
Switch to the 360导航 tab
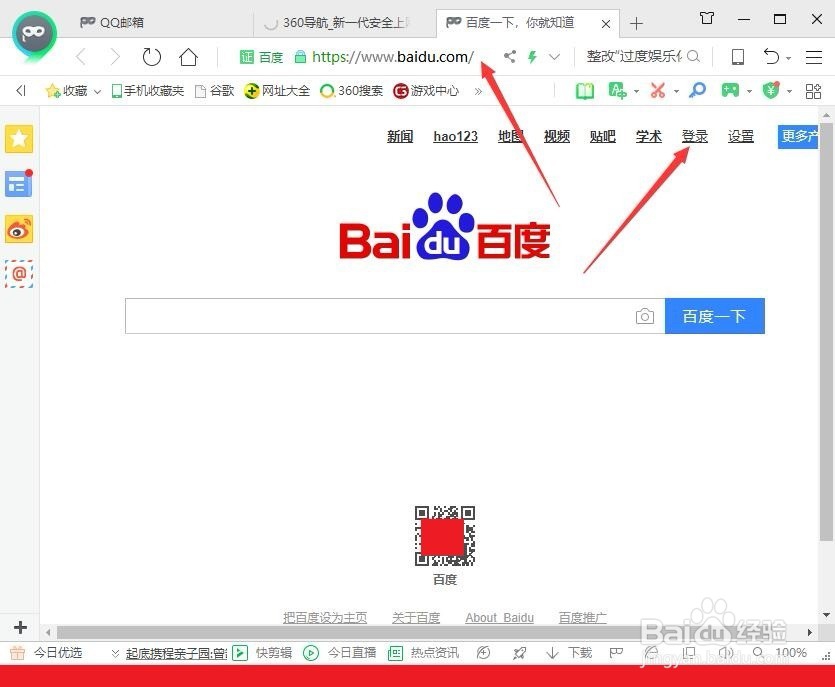[x=344, y=22]
